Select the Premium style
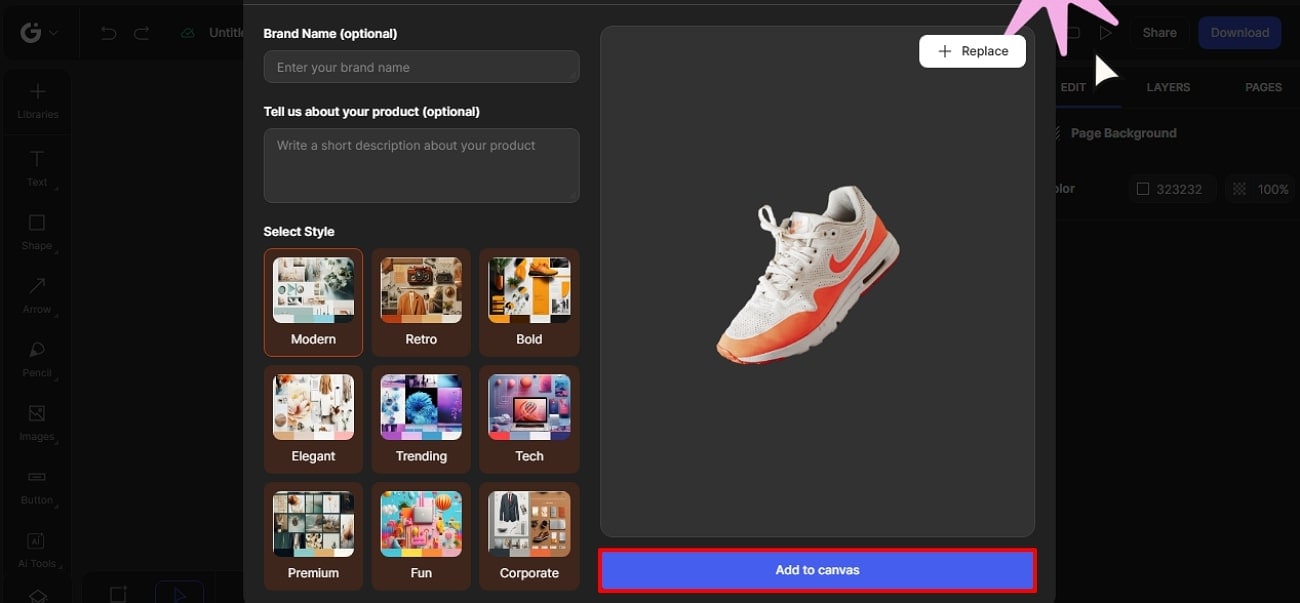 point(313,536)
